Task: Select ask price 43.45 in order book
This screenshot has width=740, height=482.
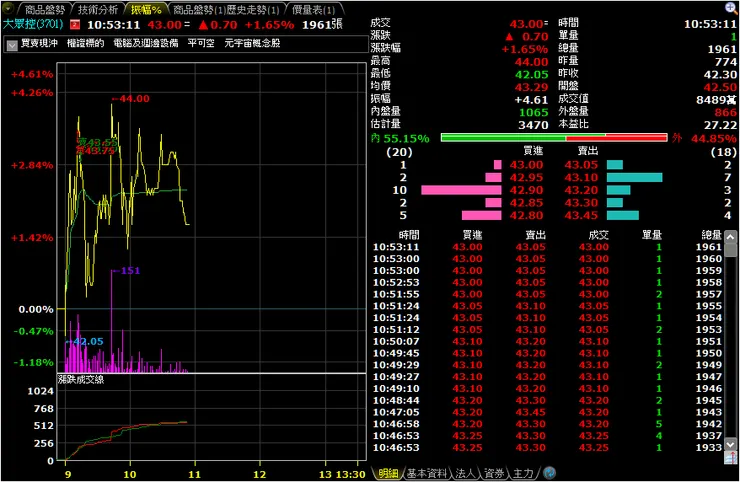Action: click(581, 216)
